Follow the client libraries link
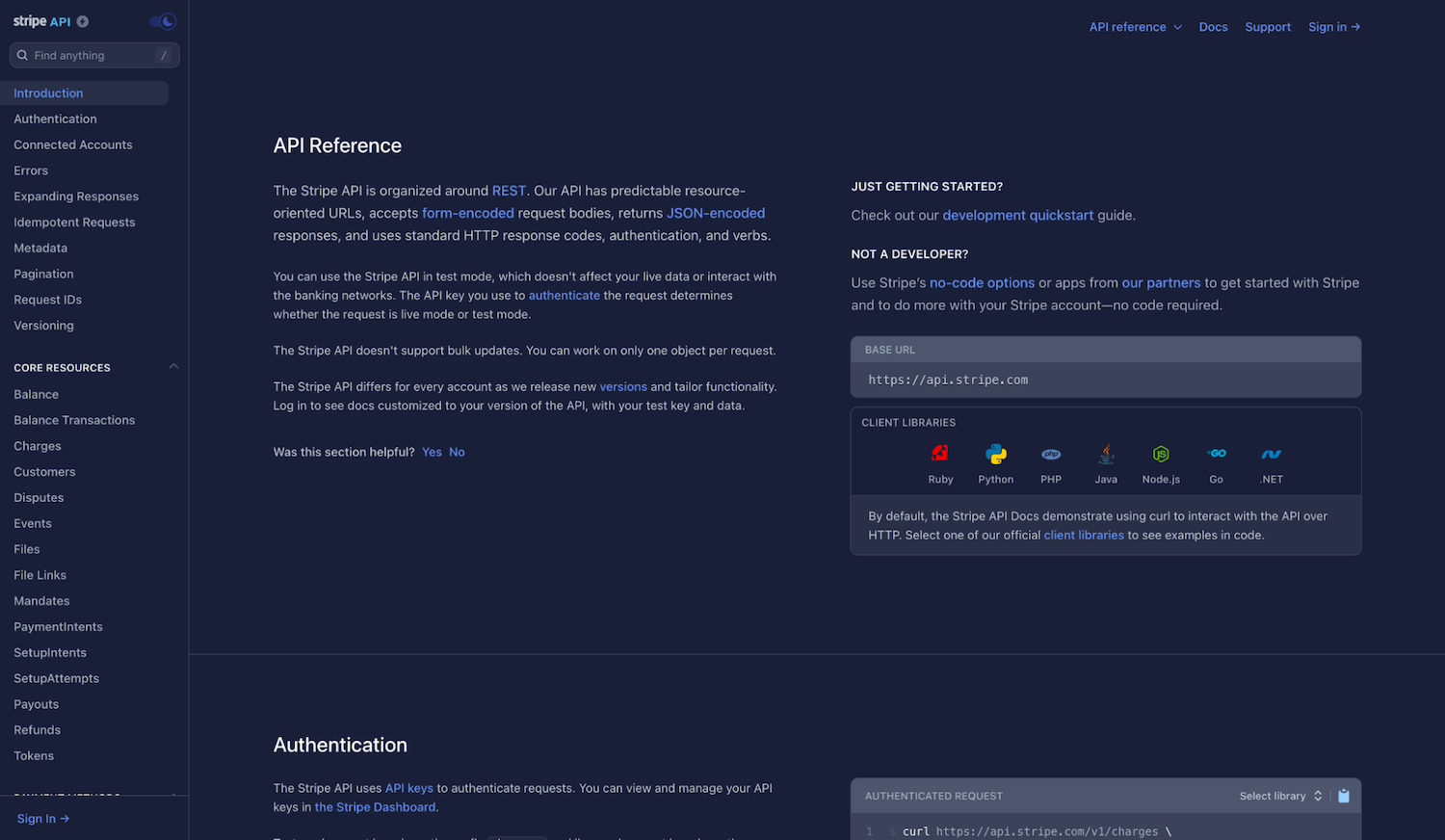Viewport: 1445px width, 840px height. [1084, 535]
